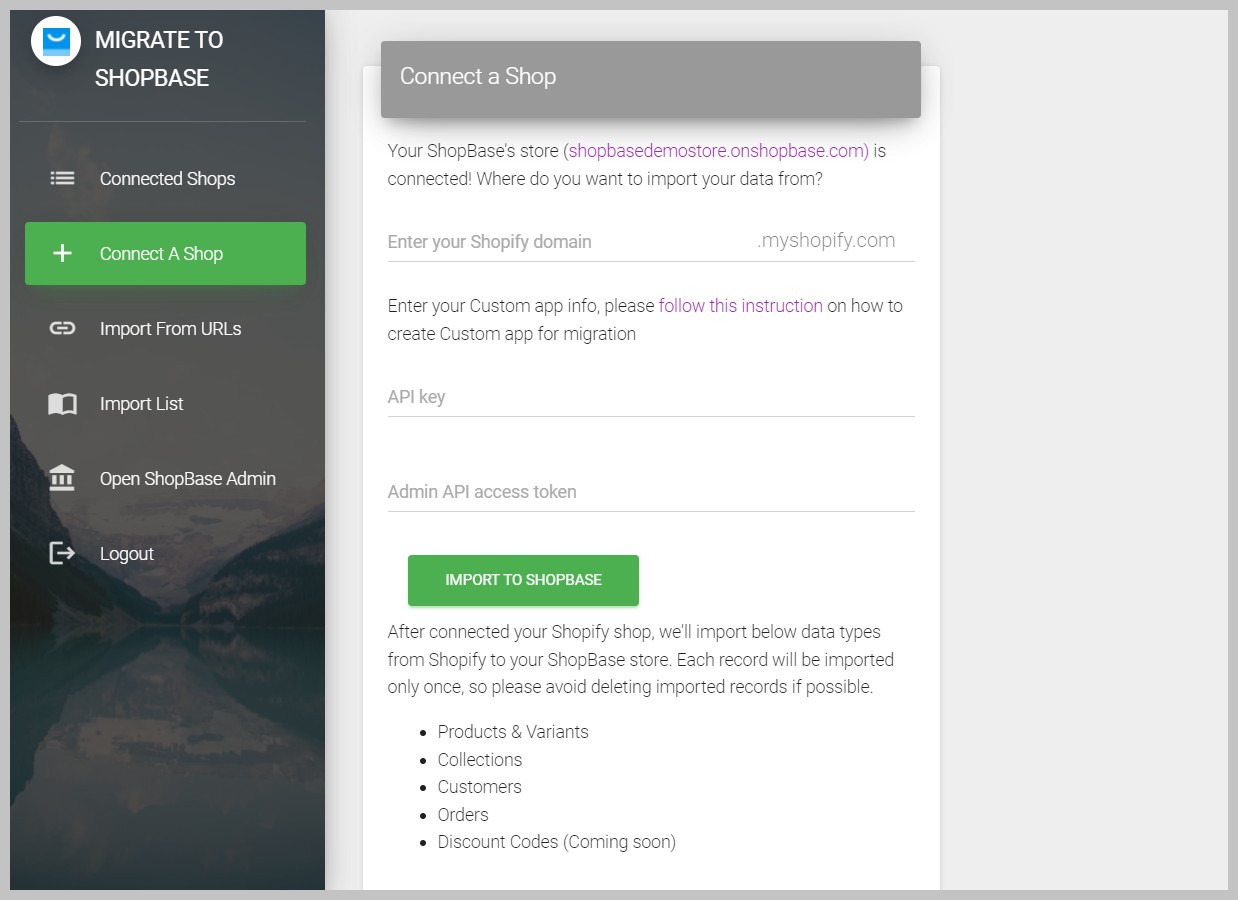Click the Connected Shops list icon
Image resolution: width=1238 pixels, height=900 pixels.
(x=62, y=179)
